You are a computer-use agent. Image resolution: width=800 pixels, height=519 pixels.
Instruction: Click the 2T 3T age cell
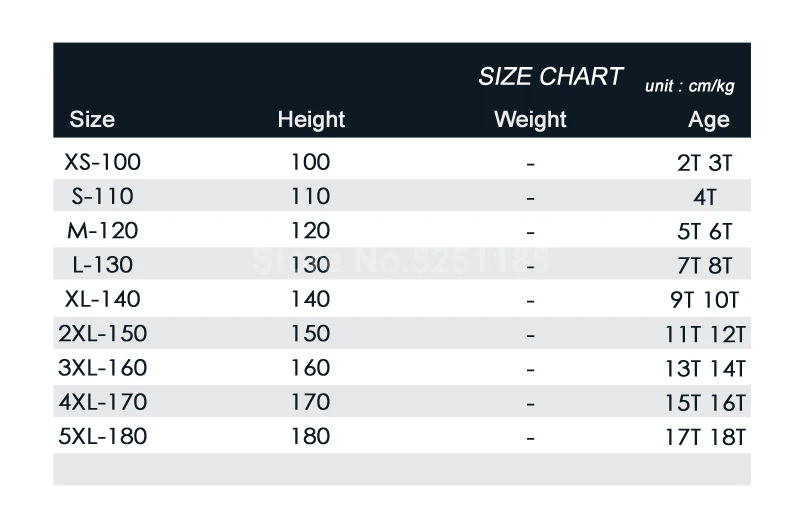[705, 163]
